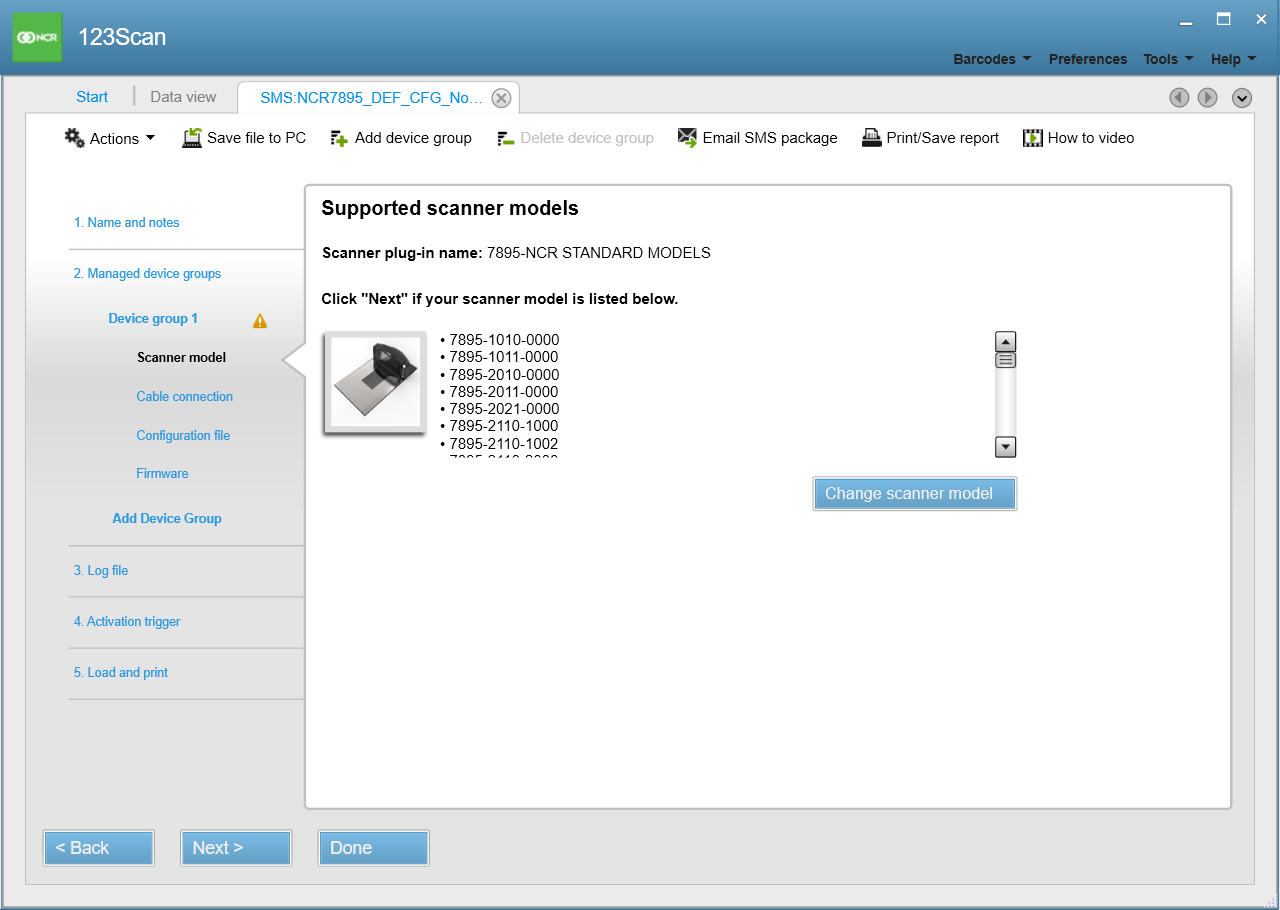Click model 7895-2011-0000 in list
The width and height of the screenshot is (1280, 910).
[x=504, y=392]
